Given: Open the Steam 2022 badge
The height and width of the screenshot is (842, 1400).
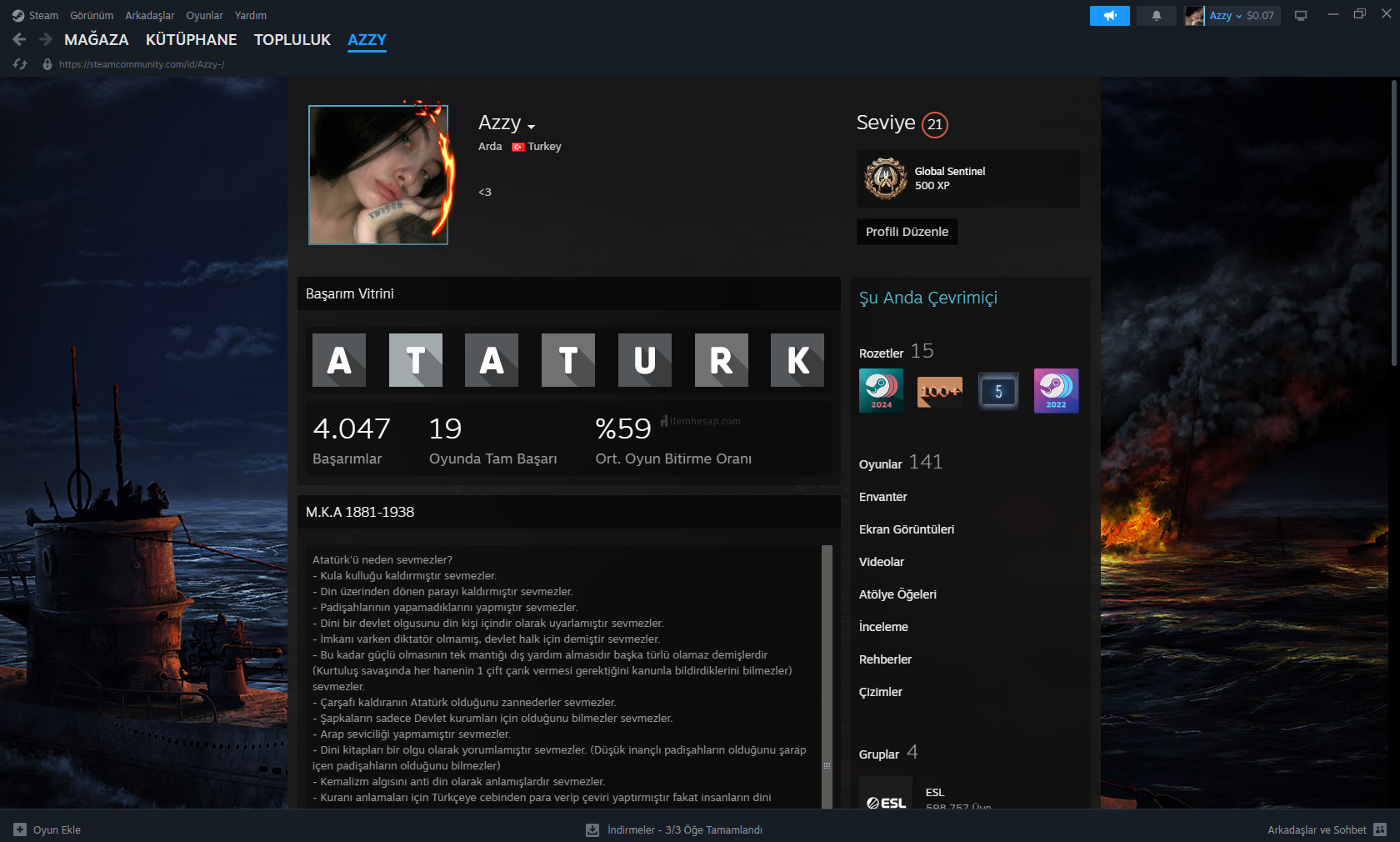Looking at the screenshot, I should click(1056, 390).
